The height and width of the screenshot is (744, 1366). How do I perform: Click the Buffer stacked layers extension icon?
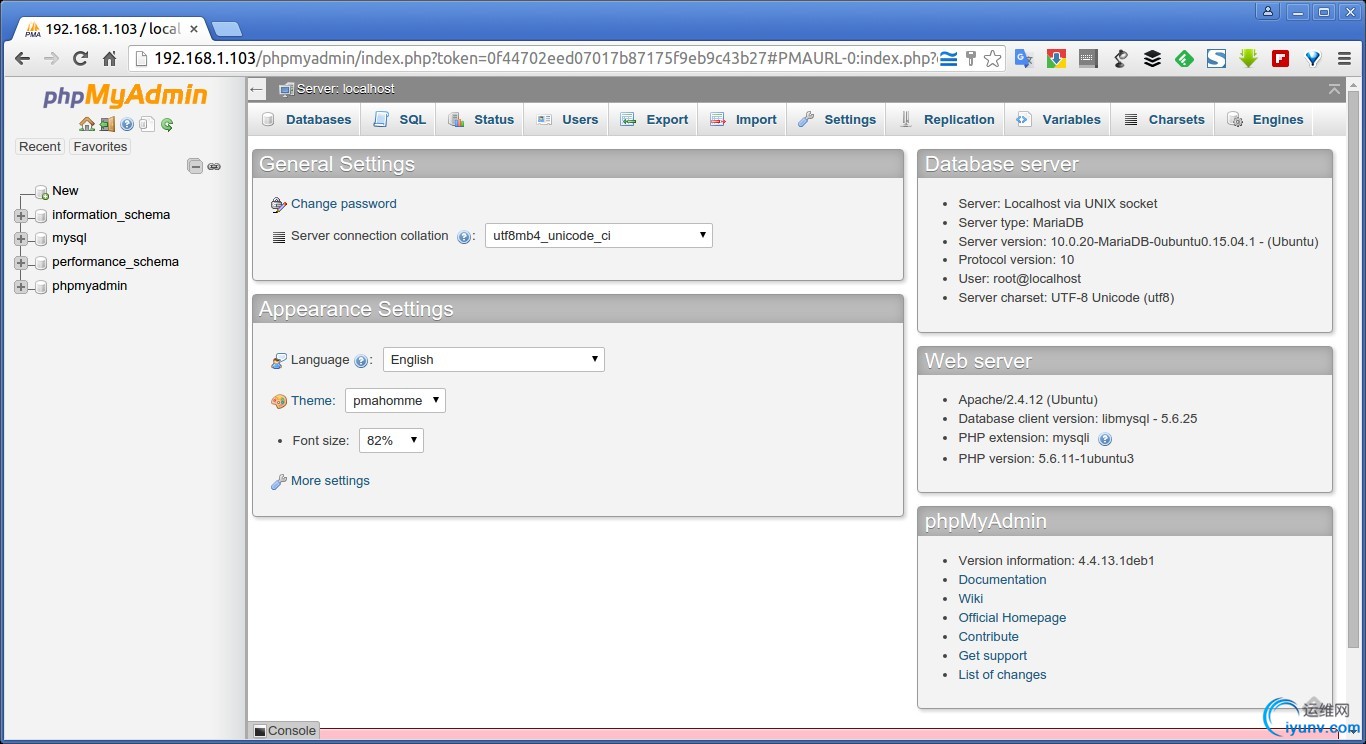tap(1152, 59)
